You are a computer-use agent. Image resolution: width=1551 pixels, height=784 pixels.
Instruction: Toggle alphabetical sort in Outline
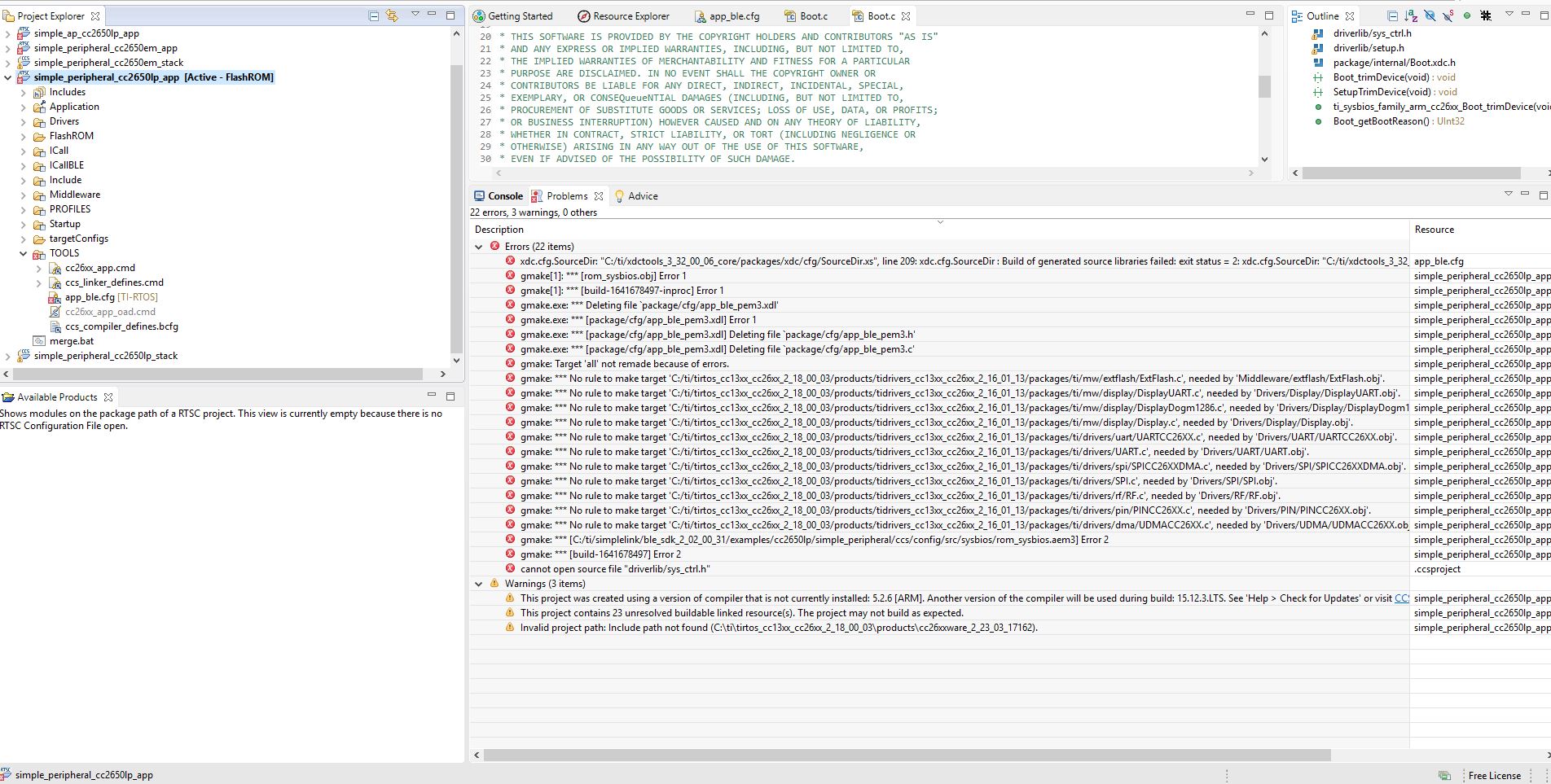pos(1411,15)
